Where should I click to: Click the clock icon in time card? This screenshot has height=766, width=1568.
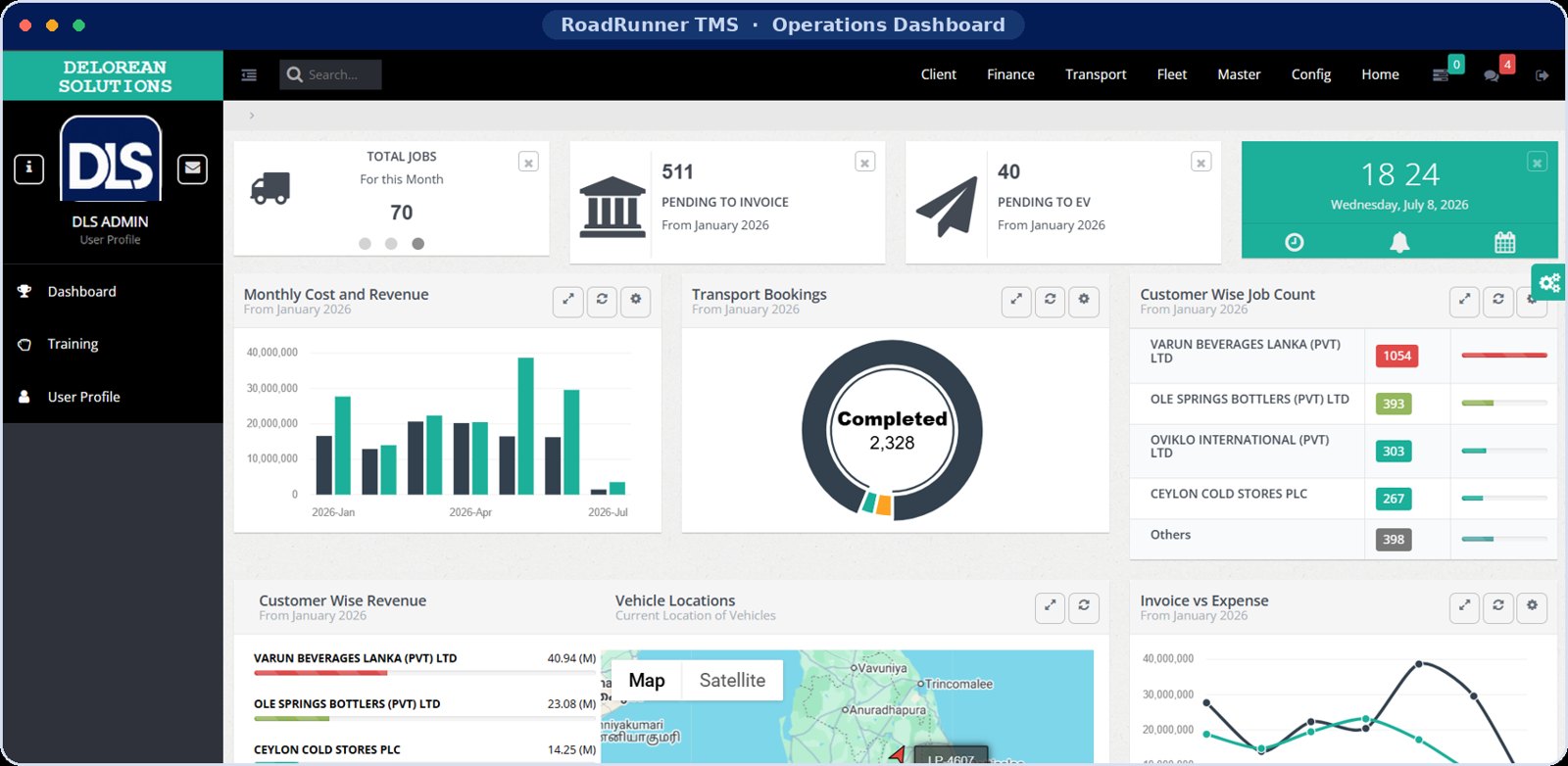pyautogui.click(x=1294, y=242)
